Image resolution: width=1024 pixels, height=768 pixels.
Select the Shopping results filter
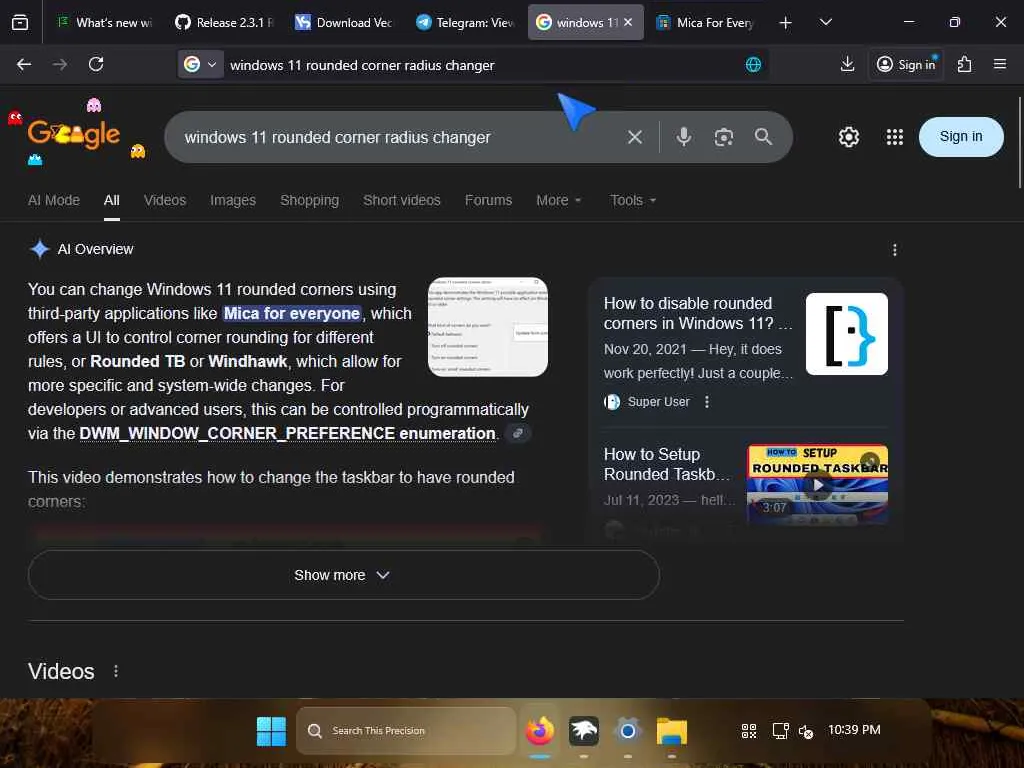(310, 200)
